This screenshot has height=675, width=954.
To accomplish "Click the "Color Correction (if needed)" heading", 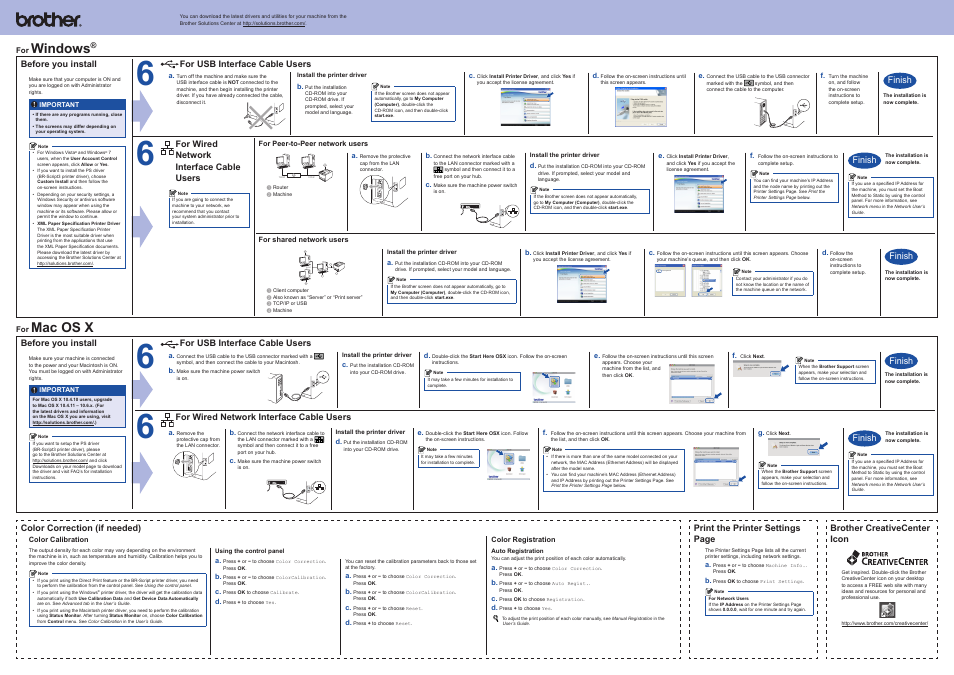I will point(81,528).
